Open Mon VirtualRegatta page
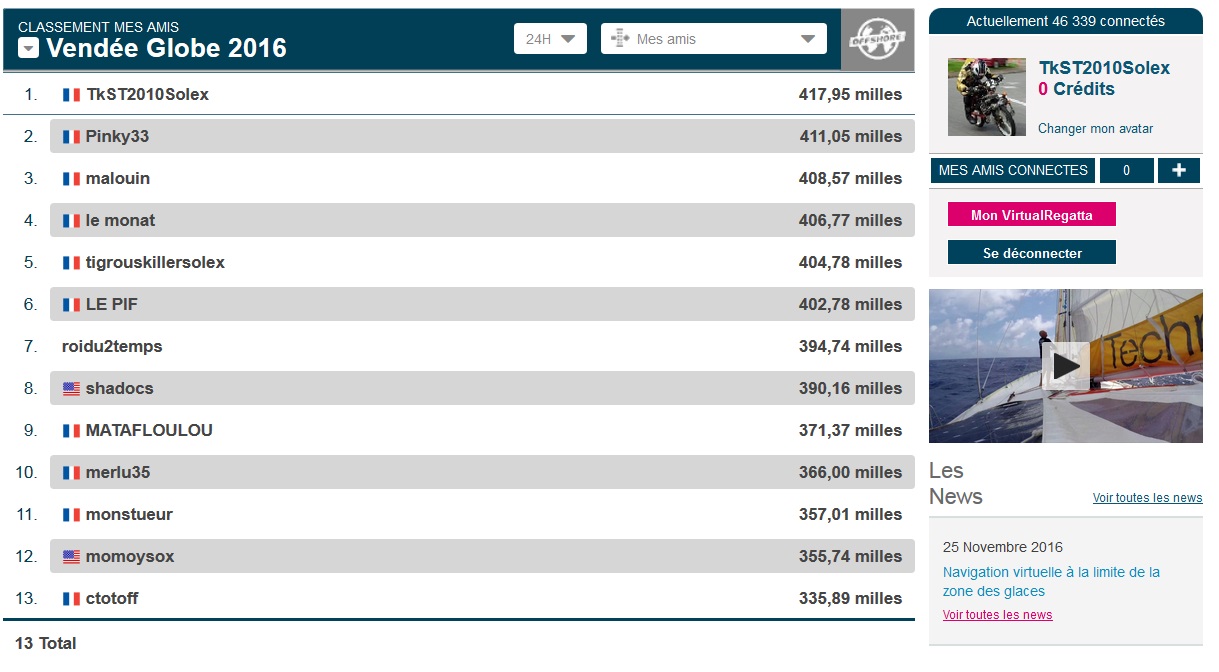Screen dimensions: 1219x672 1031,215
